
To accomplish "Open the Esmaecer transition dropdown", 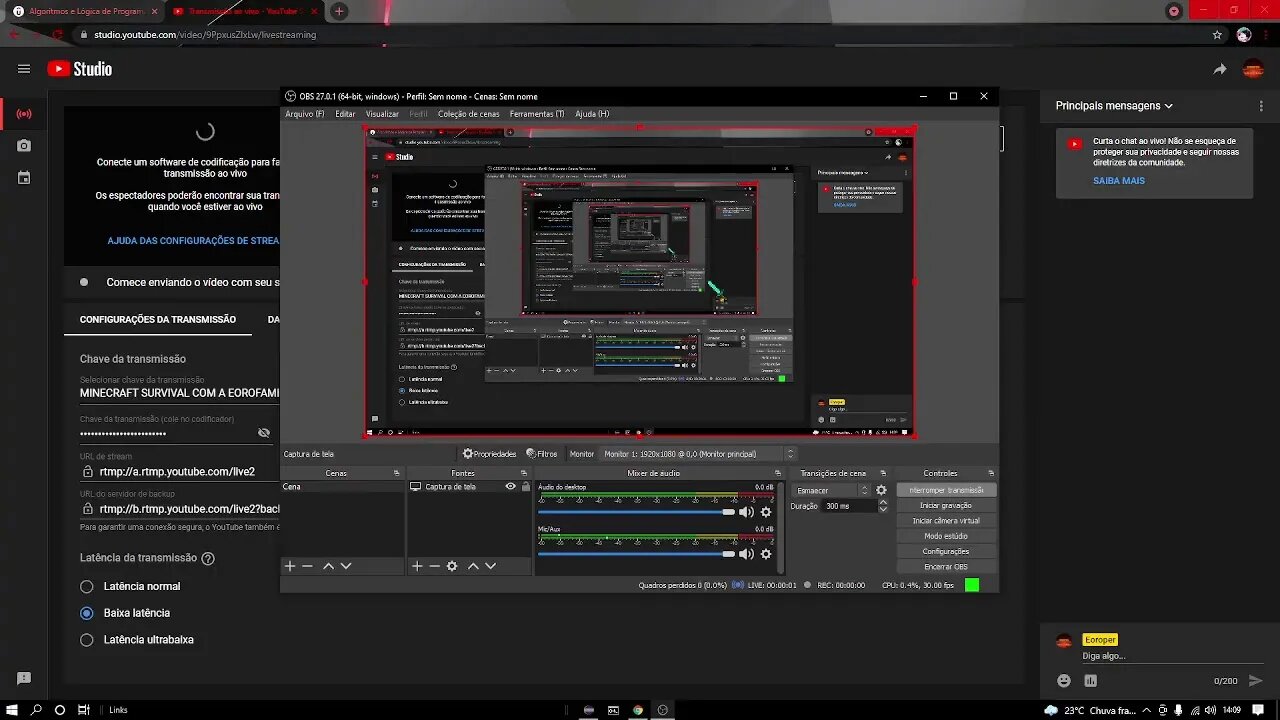I will click(832, 491).
